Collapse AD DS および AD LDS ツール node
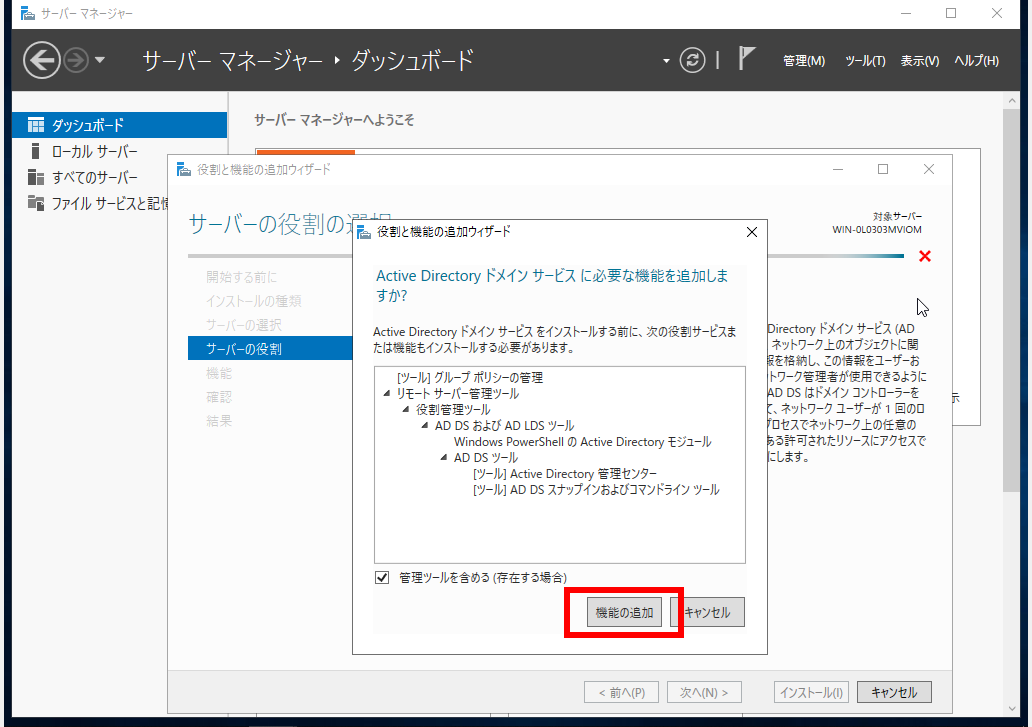The image size is (1032, 727). point(425,426)
